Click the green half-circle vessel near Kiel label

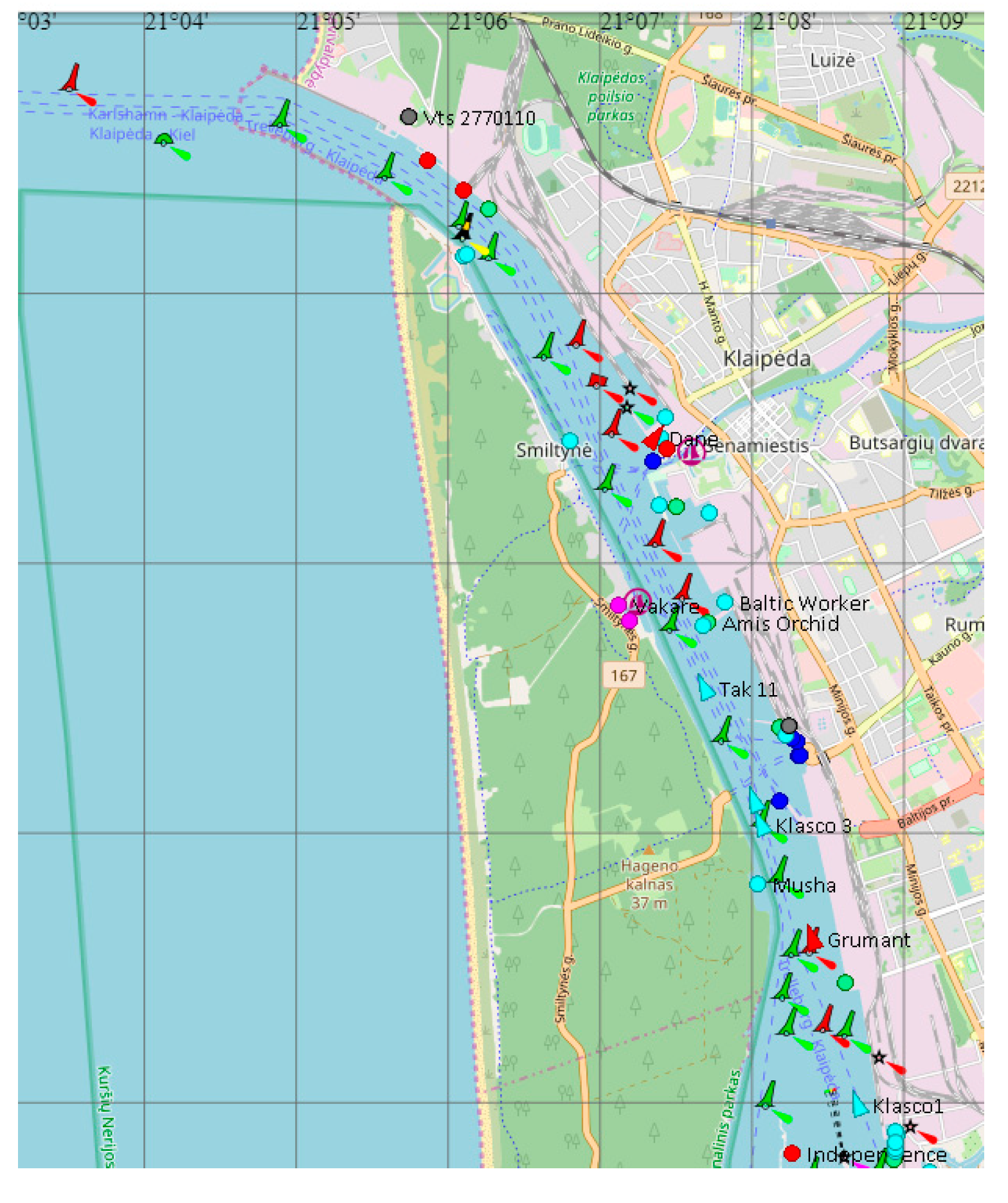pos(164,139)
